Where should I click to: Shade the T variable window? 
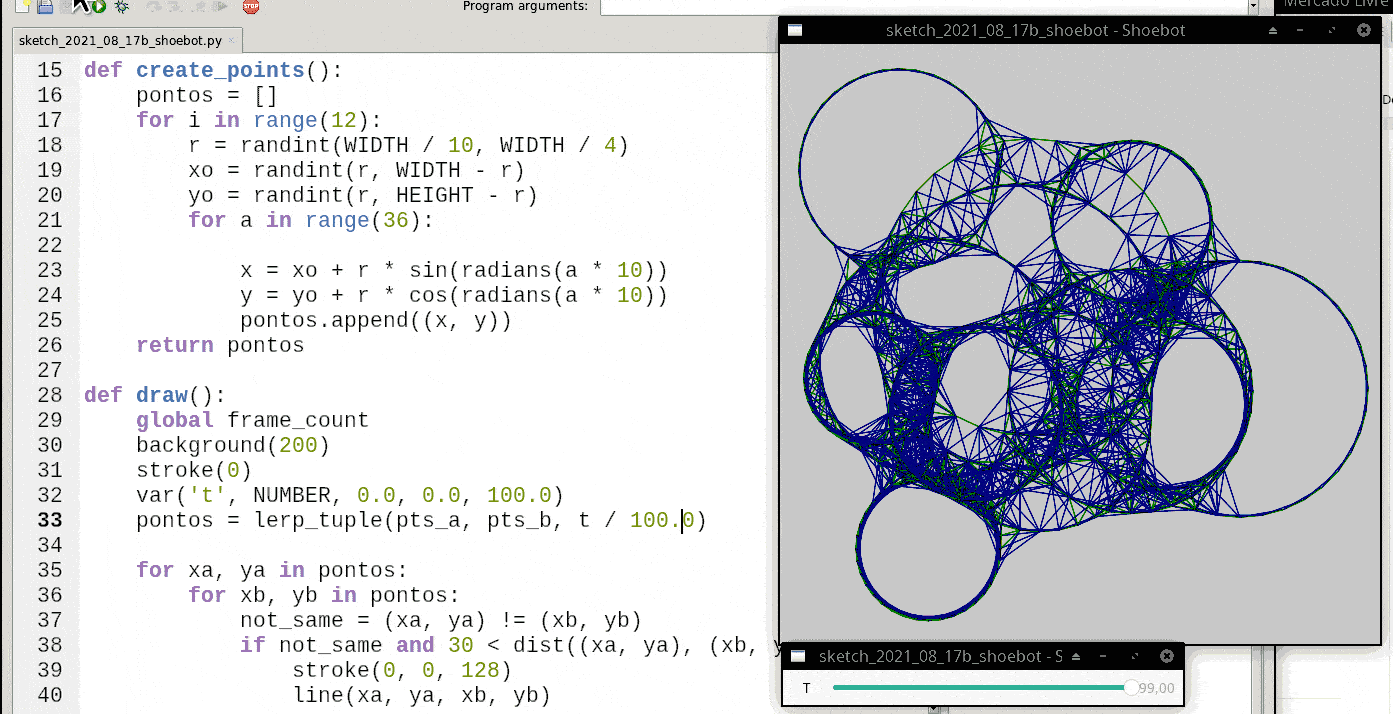click(x=1076, y=657)
